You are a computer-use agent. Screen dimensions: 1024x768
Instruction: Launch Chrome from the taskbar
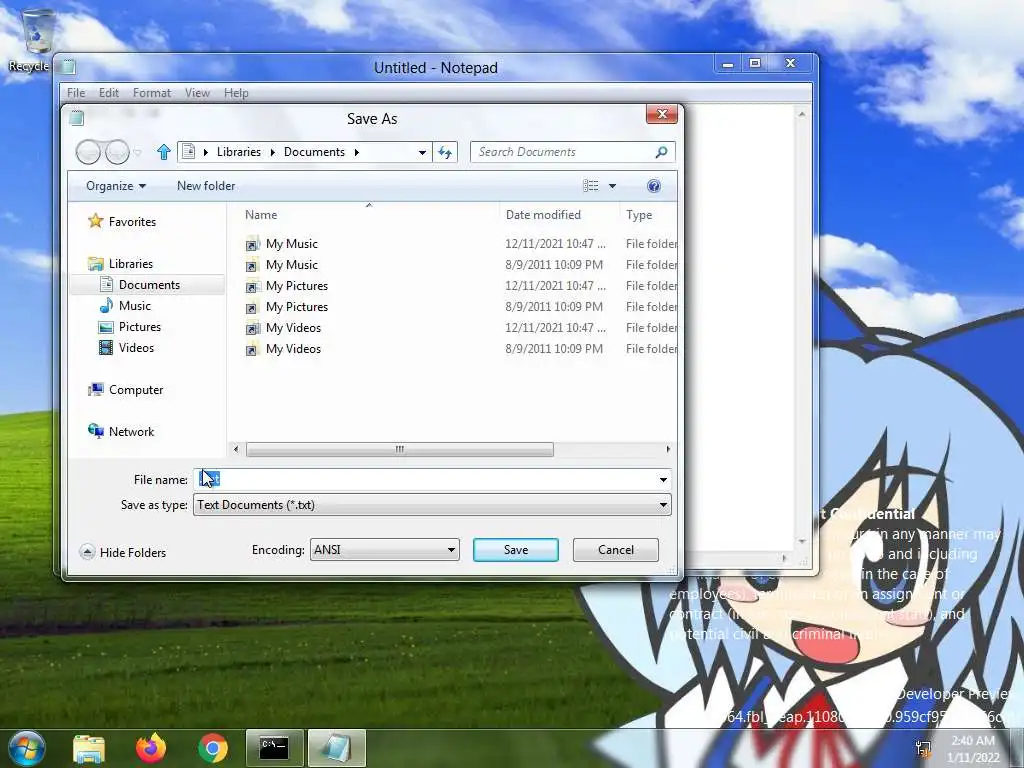[x=212, y=748]
